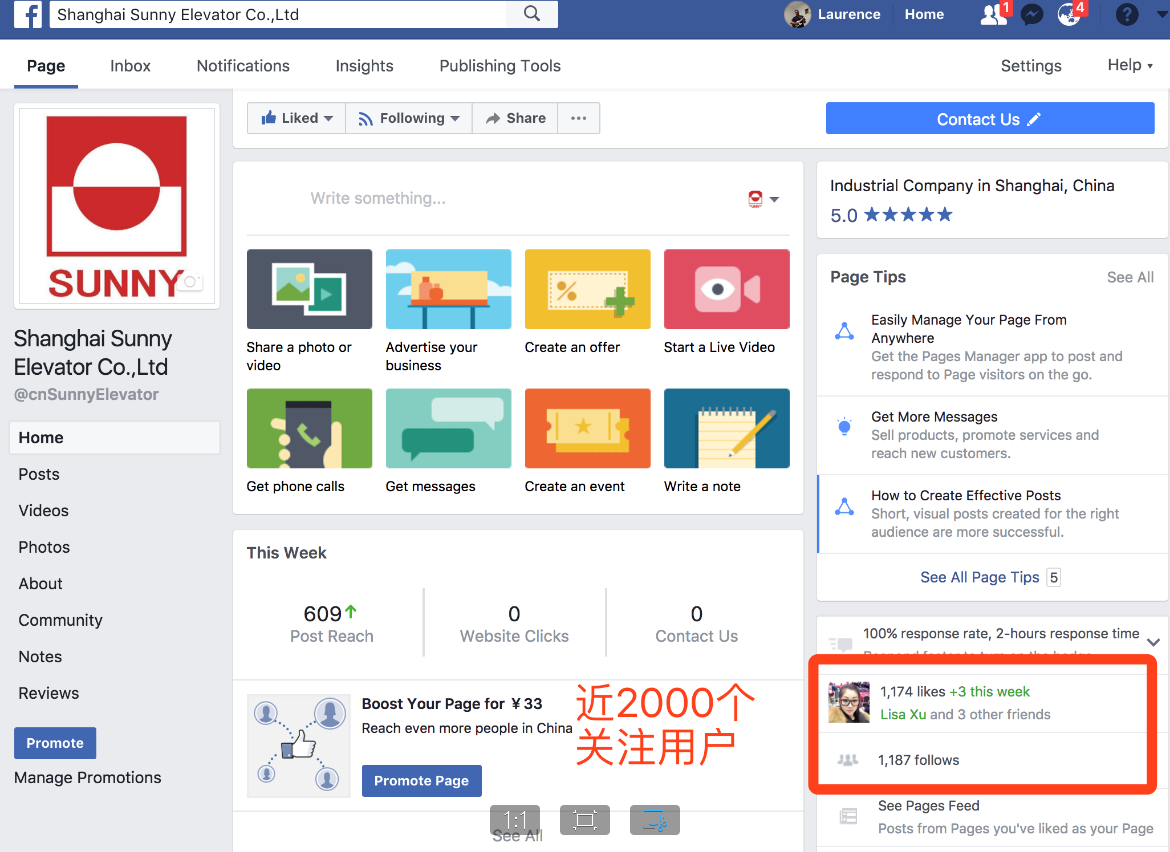Click the Share button
Screen dimensions: 1170x852
(516, 118)
